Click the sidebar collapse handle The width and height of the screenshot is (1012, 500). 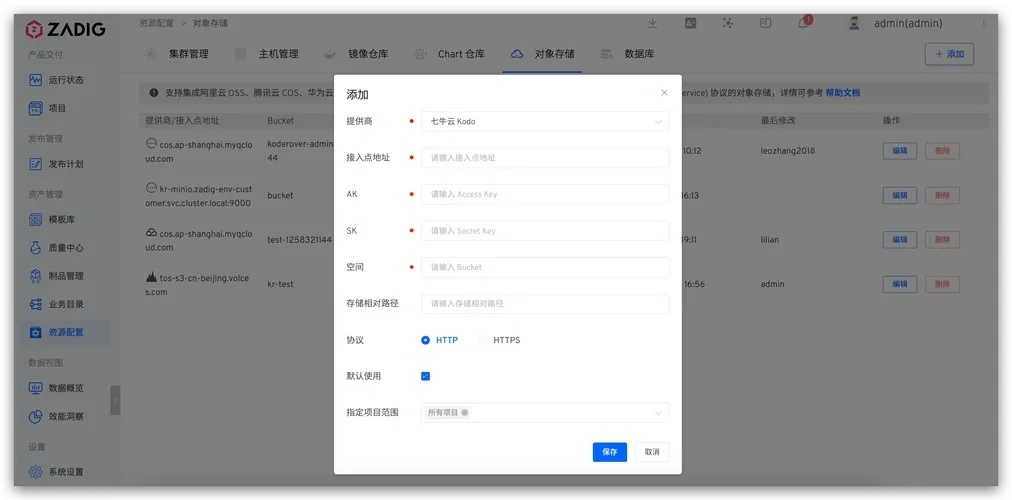coord(116,400)
